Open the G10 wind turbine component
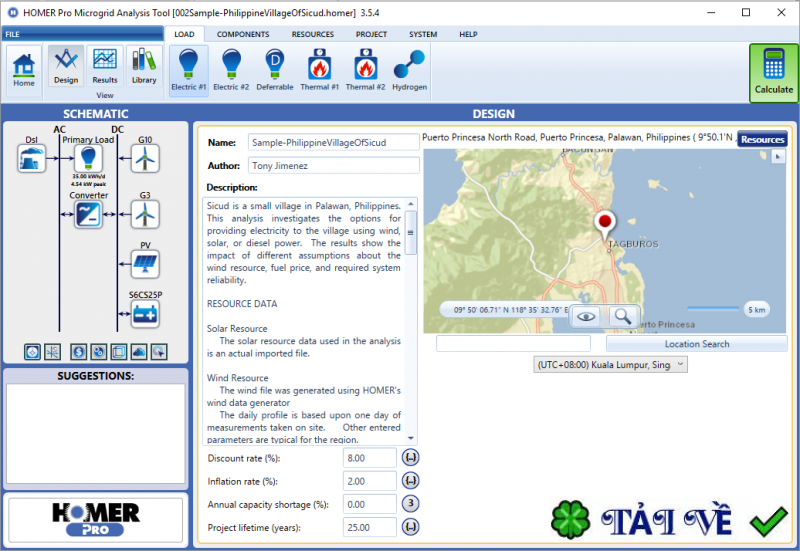The width and height of the screenshot is (800, 551). (145, 158)
